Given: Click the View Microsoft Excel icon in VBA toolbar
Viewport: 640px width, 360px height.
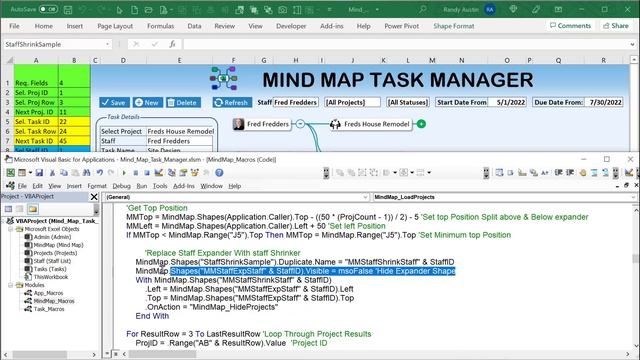Looking at the screenshot, I should (x=10, y=173).
